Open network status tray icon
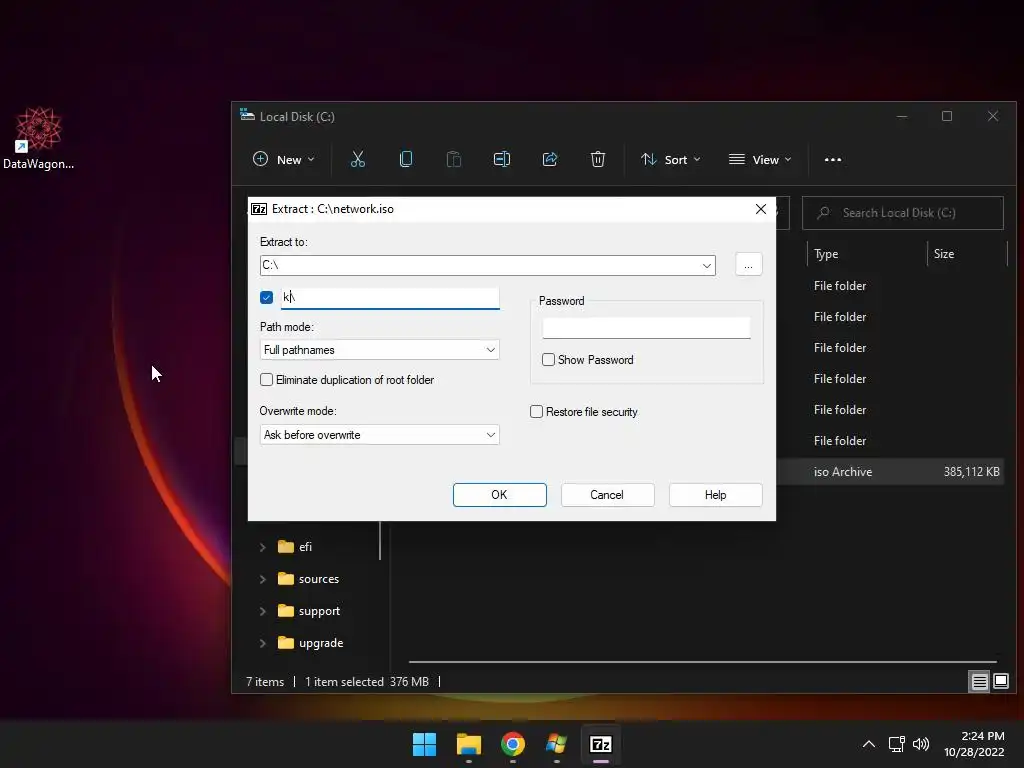This screenshot has width=1024, height=768. pyautogui.click(x=897, y=744)
